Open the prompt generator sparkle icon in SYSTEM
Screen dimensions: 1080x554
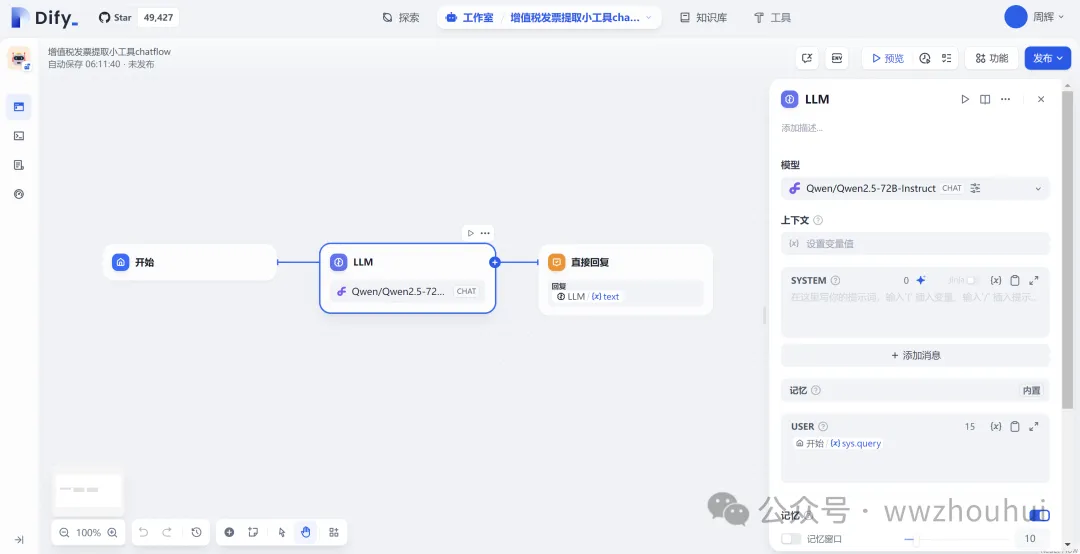click(x=921, y=280)
